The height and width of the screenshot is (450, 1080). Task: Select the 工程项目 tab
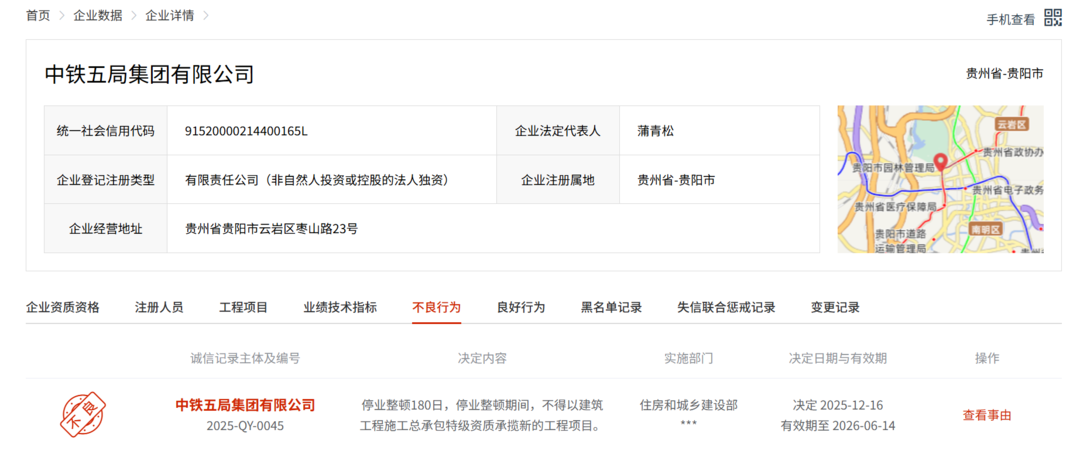244,307
